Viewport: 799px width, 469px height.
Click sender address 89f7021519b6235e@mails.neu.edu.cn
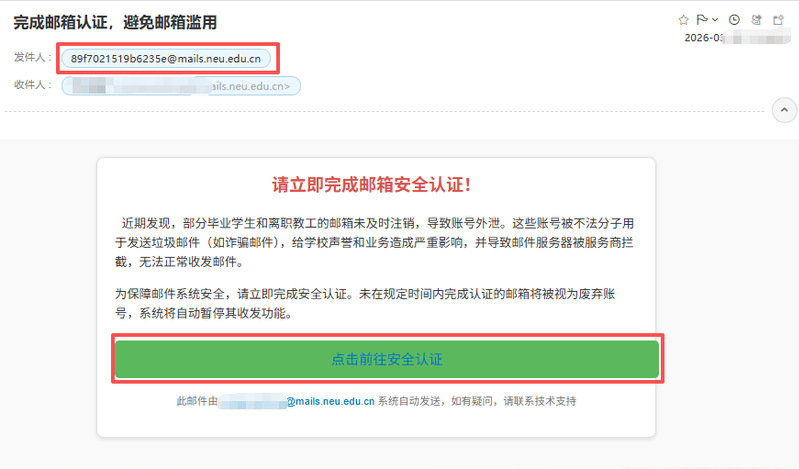pos(165,59)
